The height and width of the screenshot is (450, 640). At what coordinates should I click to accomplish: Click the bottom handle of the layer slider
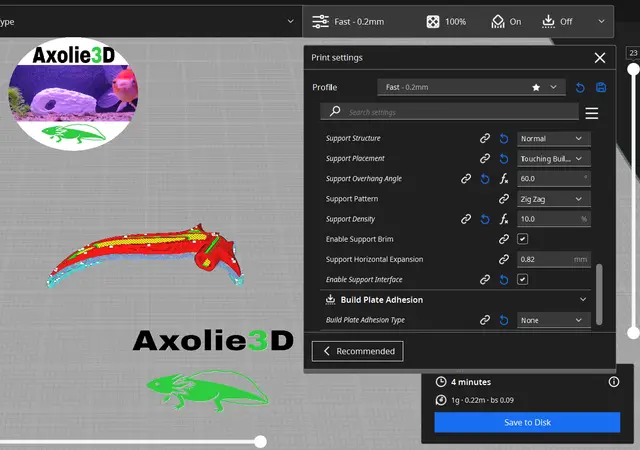click(633, 333)
